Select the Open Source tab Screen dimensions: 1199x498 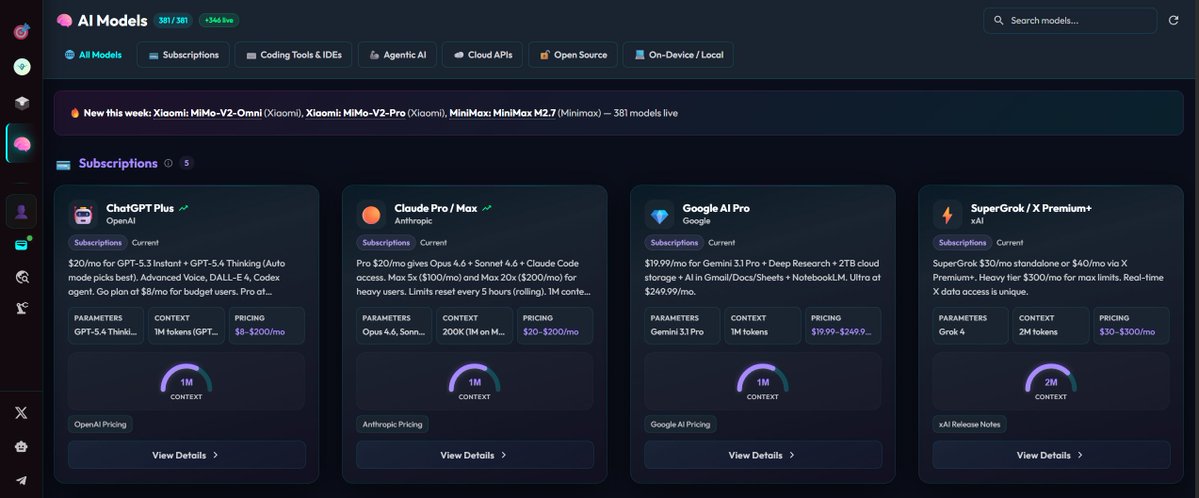click(x=573, y=55)
